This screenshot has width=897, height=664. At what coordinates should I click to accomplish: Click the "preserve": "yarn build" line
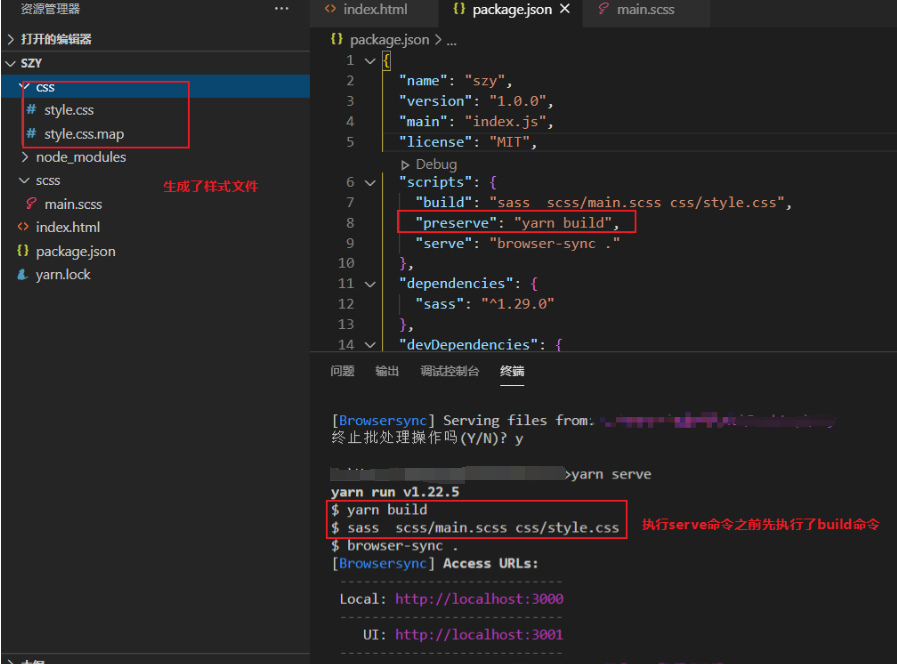pos(517,222)
